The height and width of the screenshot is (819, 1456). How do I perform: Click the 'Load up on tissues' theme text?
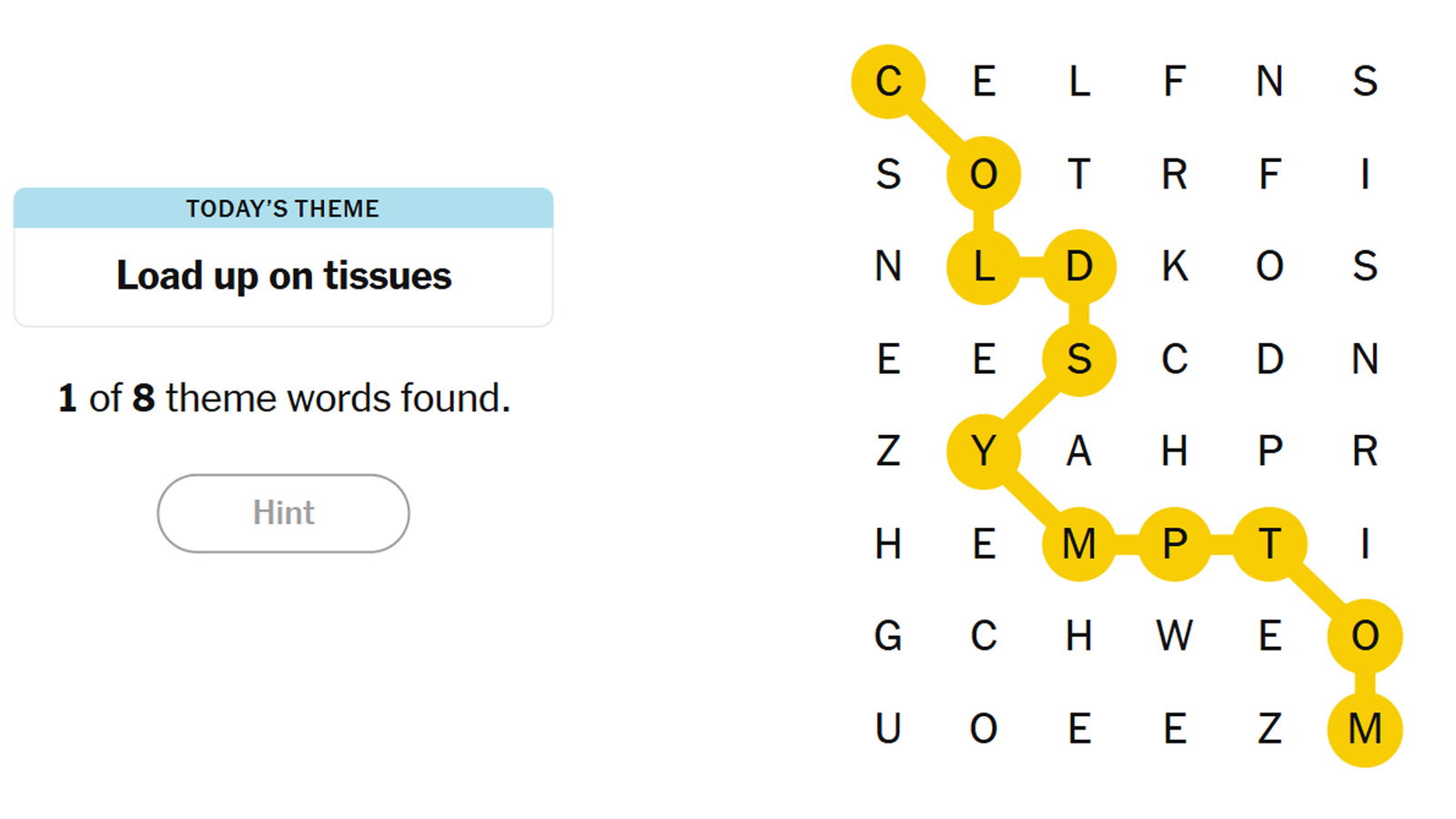pyautogui.click(x=283, y=276)
